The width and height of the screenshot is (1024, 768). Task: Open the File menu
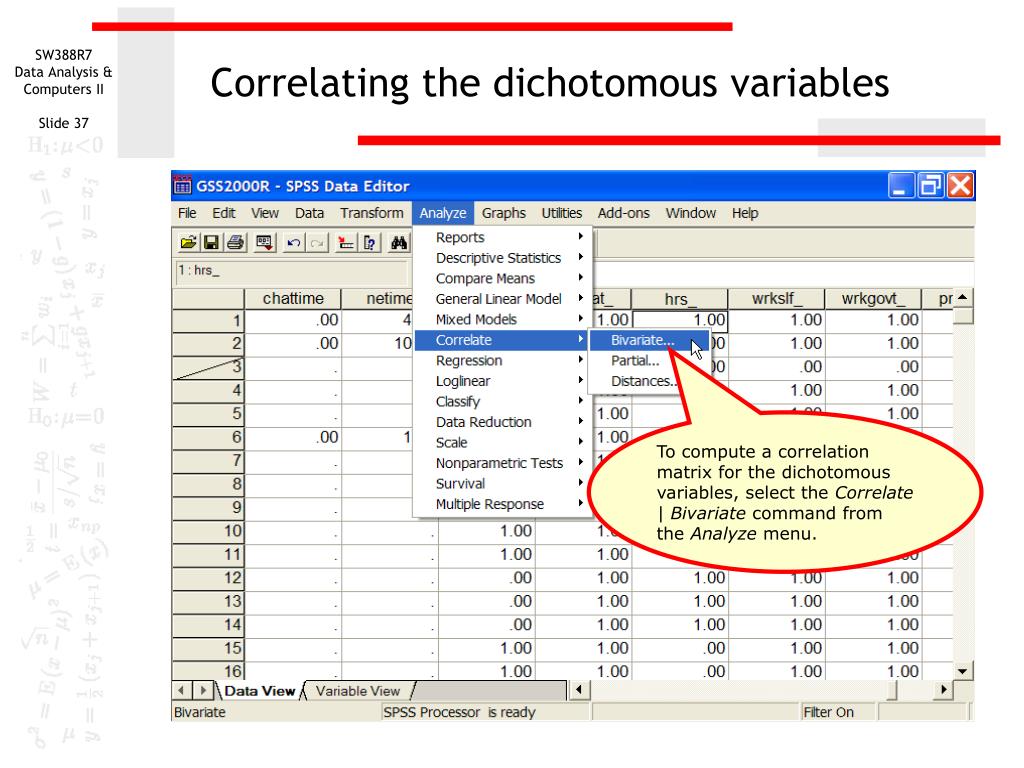click(x=187, y=213)
